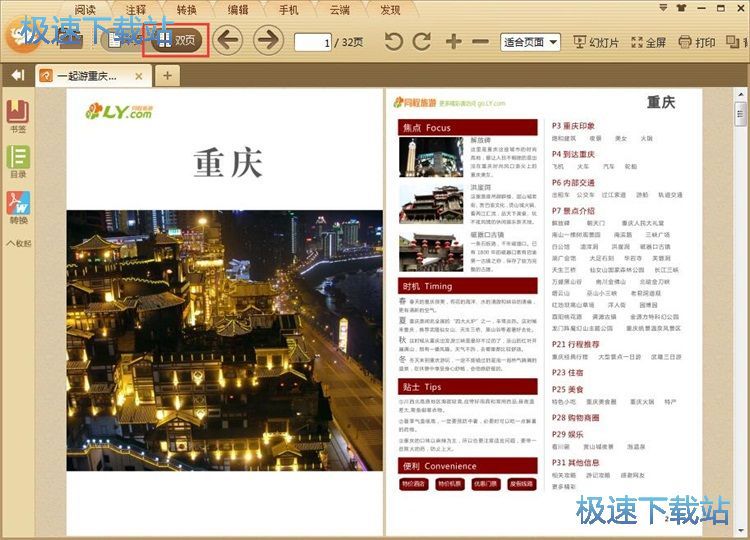Click the 便利 Convenience section header
Screen dimensions: 750x540
click(x=468, y=466)
